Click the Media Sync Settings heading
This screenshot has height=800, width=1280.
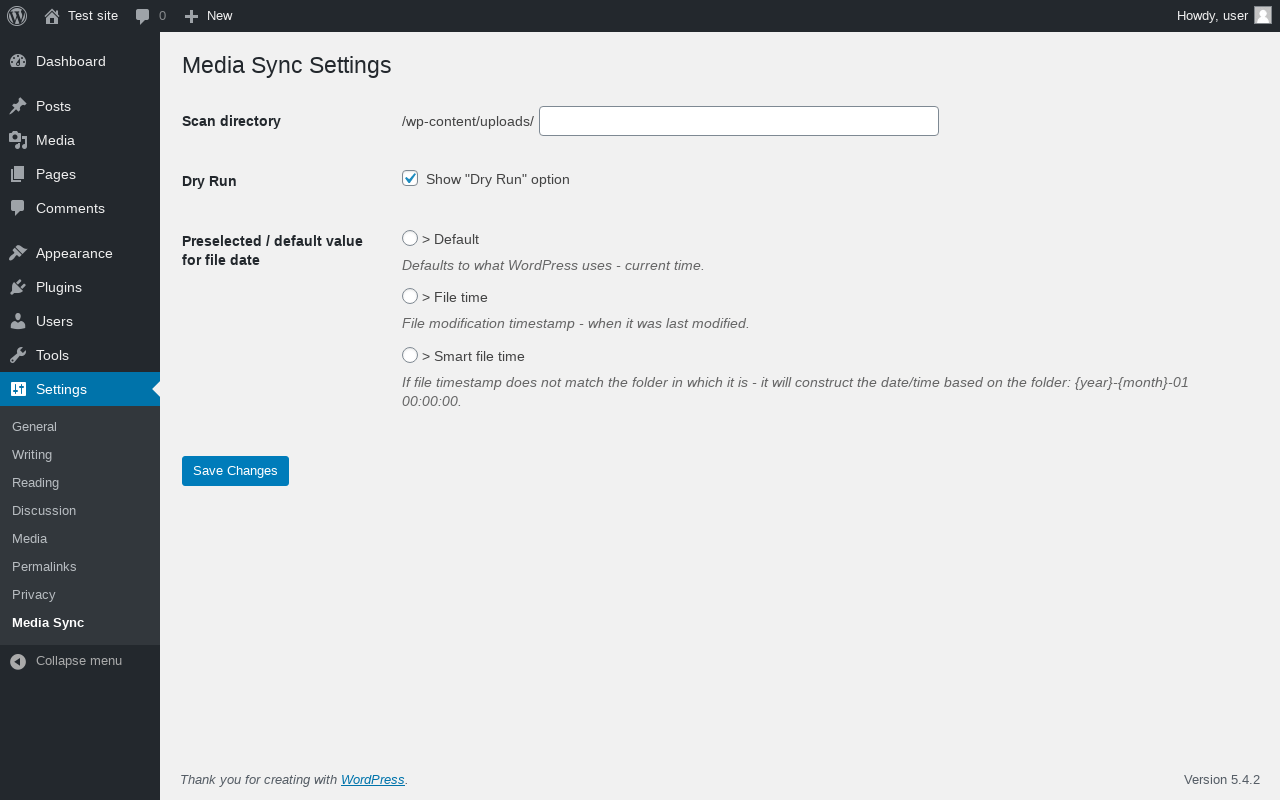click(286, 65)
